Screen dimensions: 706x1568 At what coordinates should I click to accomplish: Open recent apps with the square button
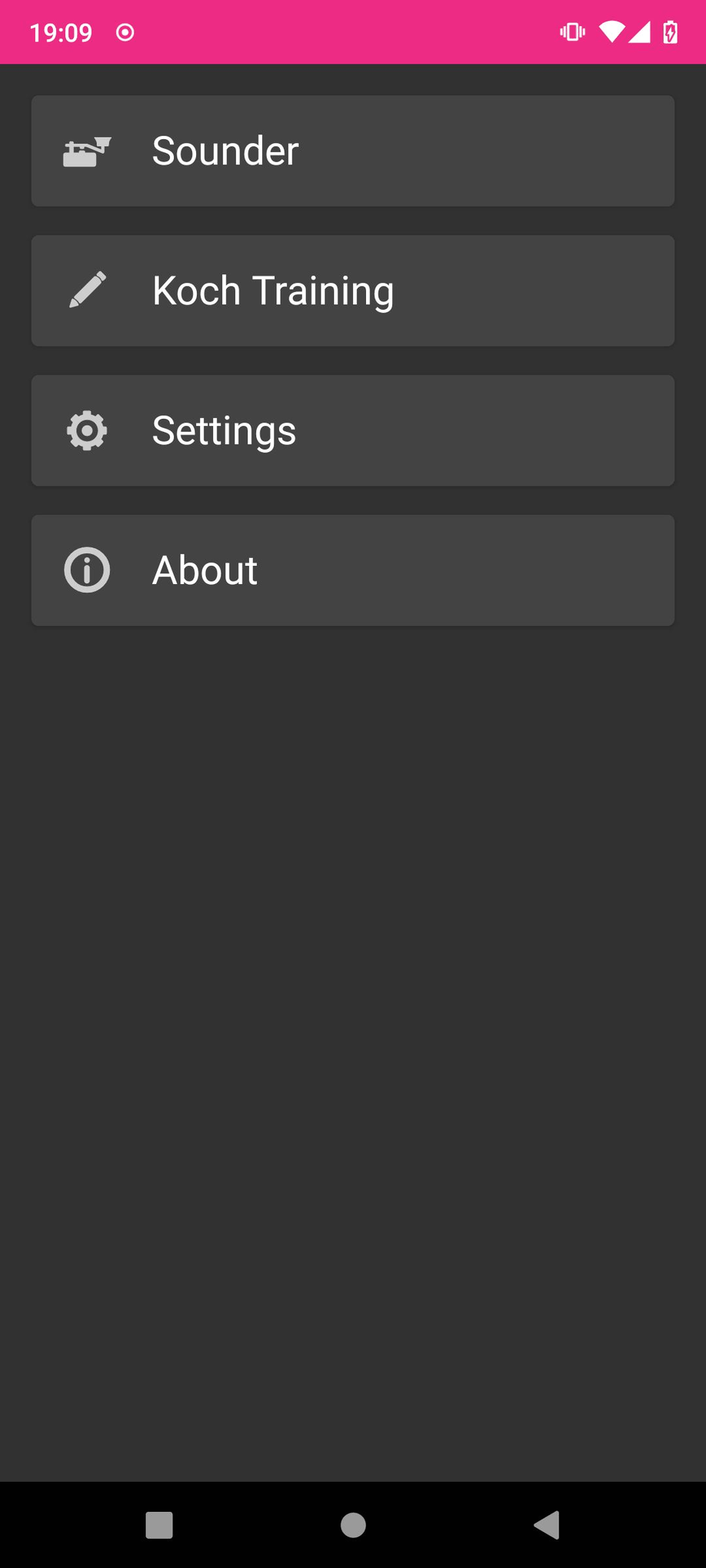click(x=158, y=1526)
